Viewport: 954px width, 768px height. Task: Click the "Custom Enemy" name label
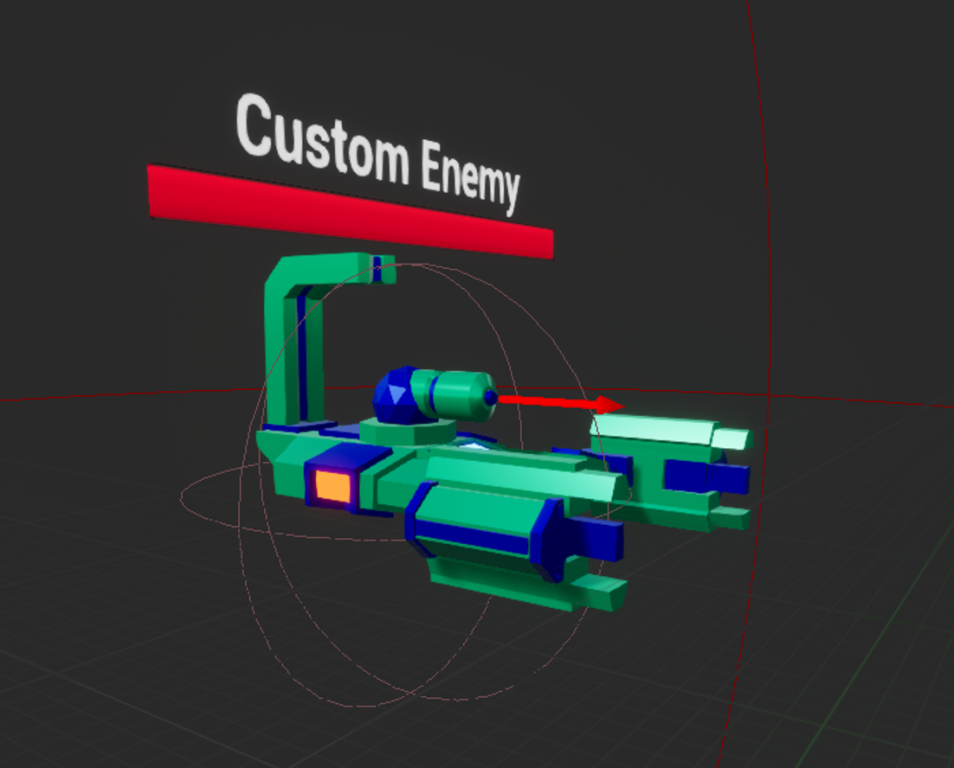click(378, 153)
